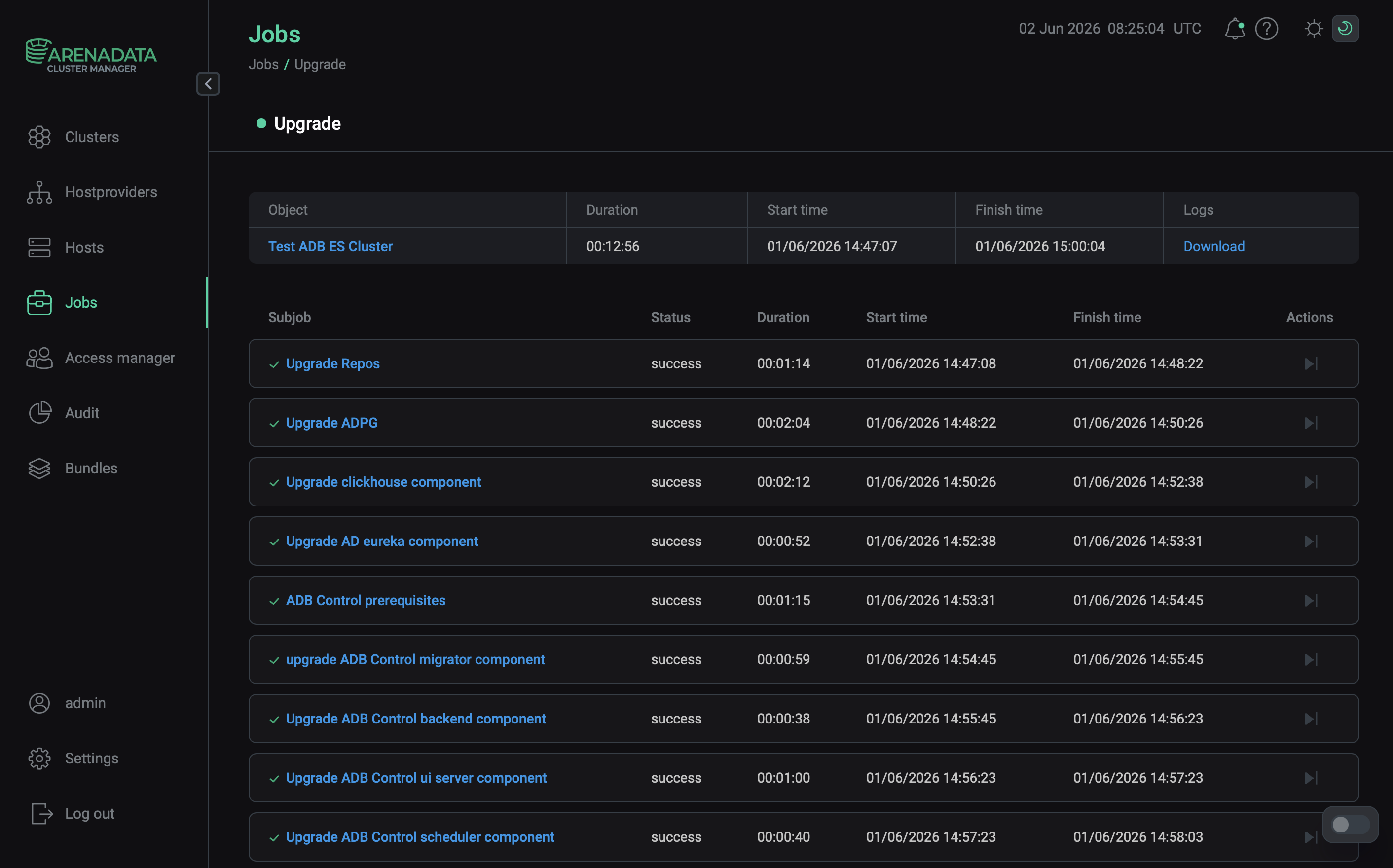Viewport: 1393px width, 868px height.
Task: Click the Arenadata Cluster Manager logo
Action: tap(91, 56)
